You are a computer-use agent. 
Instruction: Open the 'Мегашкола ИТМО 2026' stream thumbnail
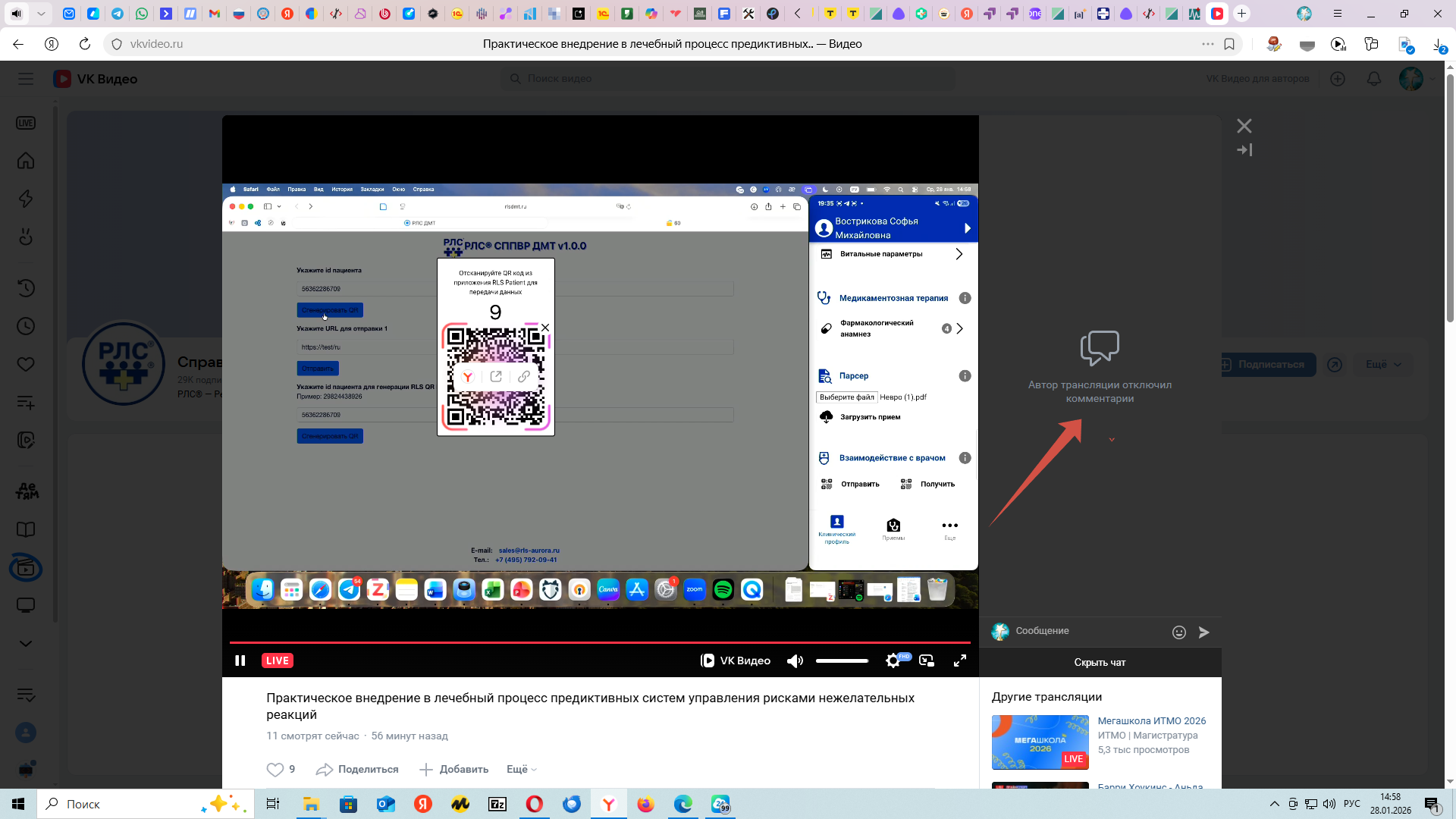pyautogui.click(x=1040, y=742)
